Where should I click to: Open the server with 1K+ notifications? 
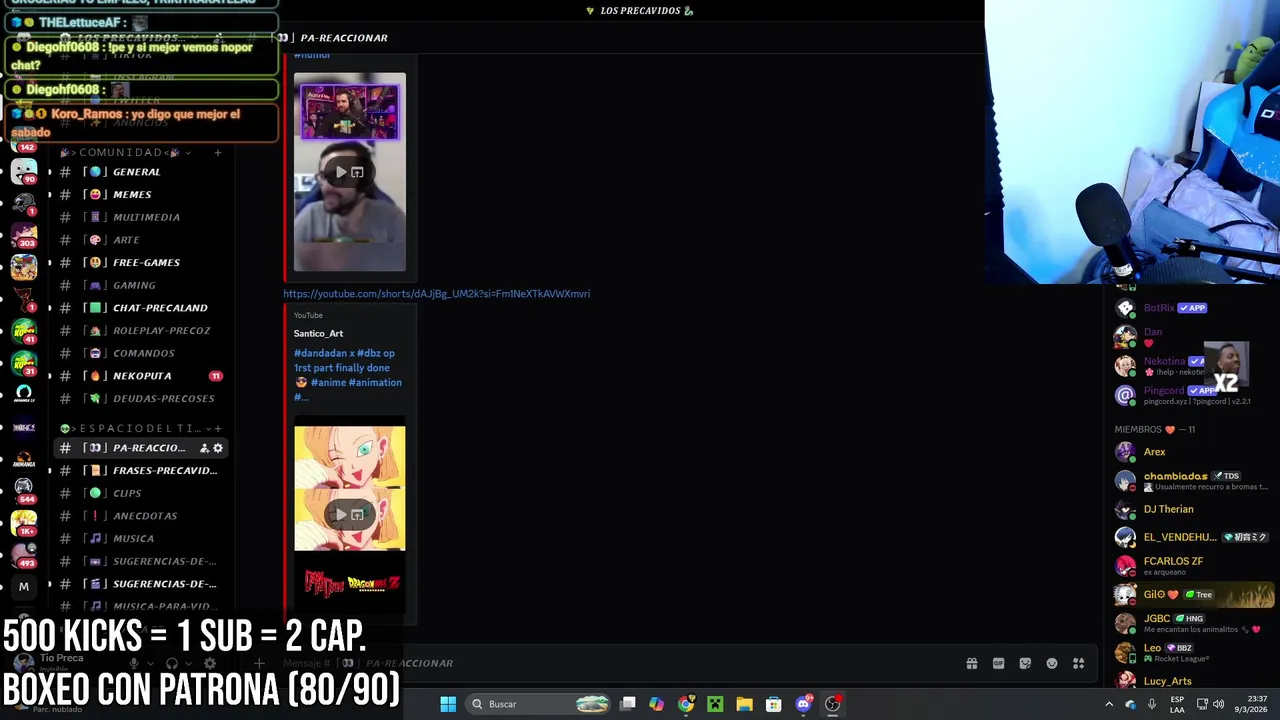tap(24, 522)
